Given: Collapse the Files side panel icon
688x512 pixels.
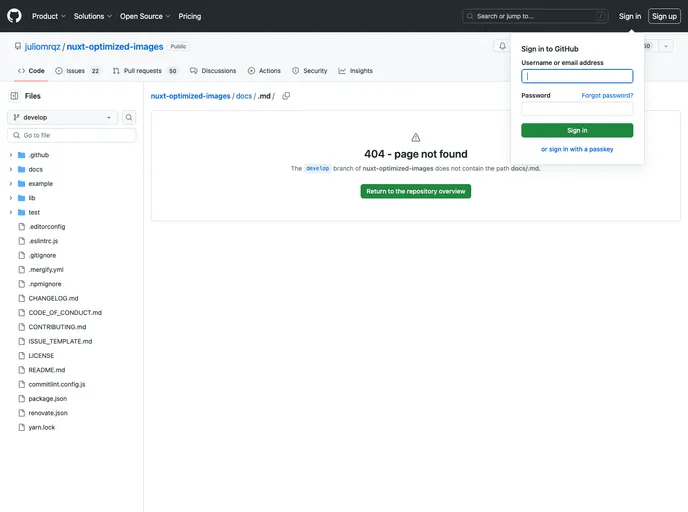Looking at the screenshot, I should click(x=14, y=96).
